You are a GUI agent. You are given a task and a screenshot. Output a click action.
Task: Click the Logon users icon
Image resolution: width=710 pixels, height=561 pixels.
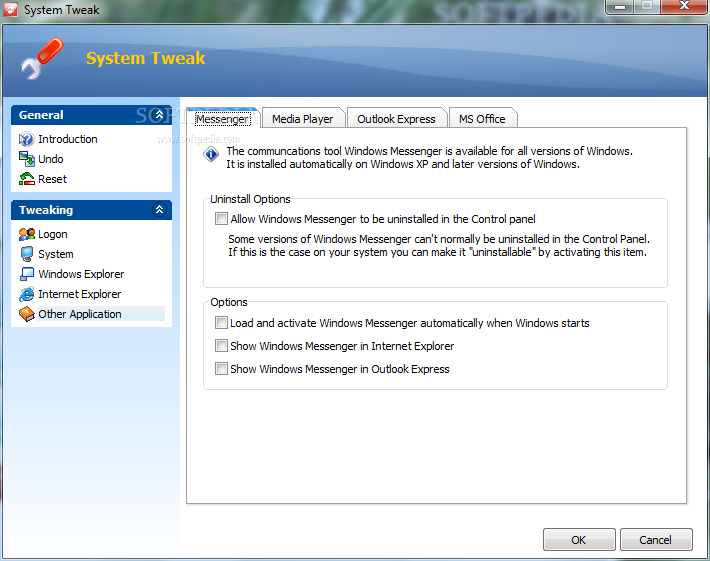coord(26,234)
